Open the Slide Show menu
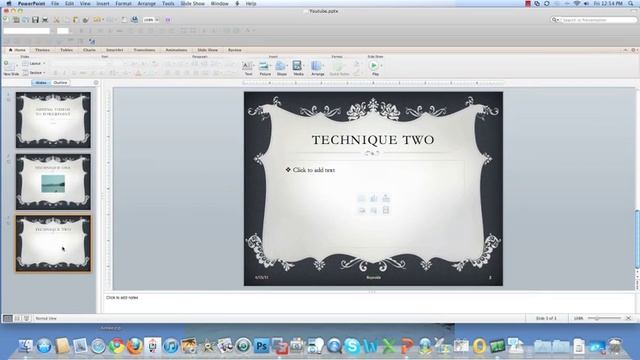Viewport: 640px width, 360px height. [192, 4]
